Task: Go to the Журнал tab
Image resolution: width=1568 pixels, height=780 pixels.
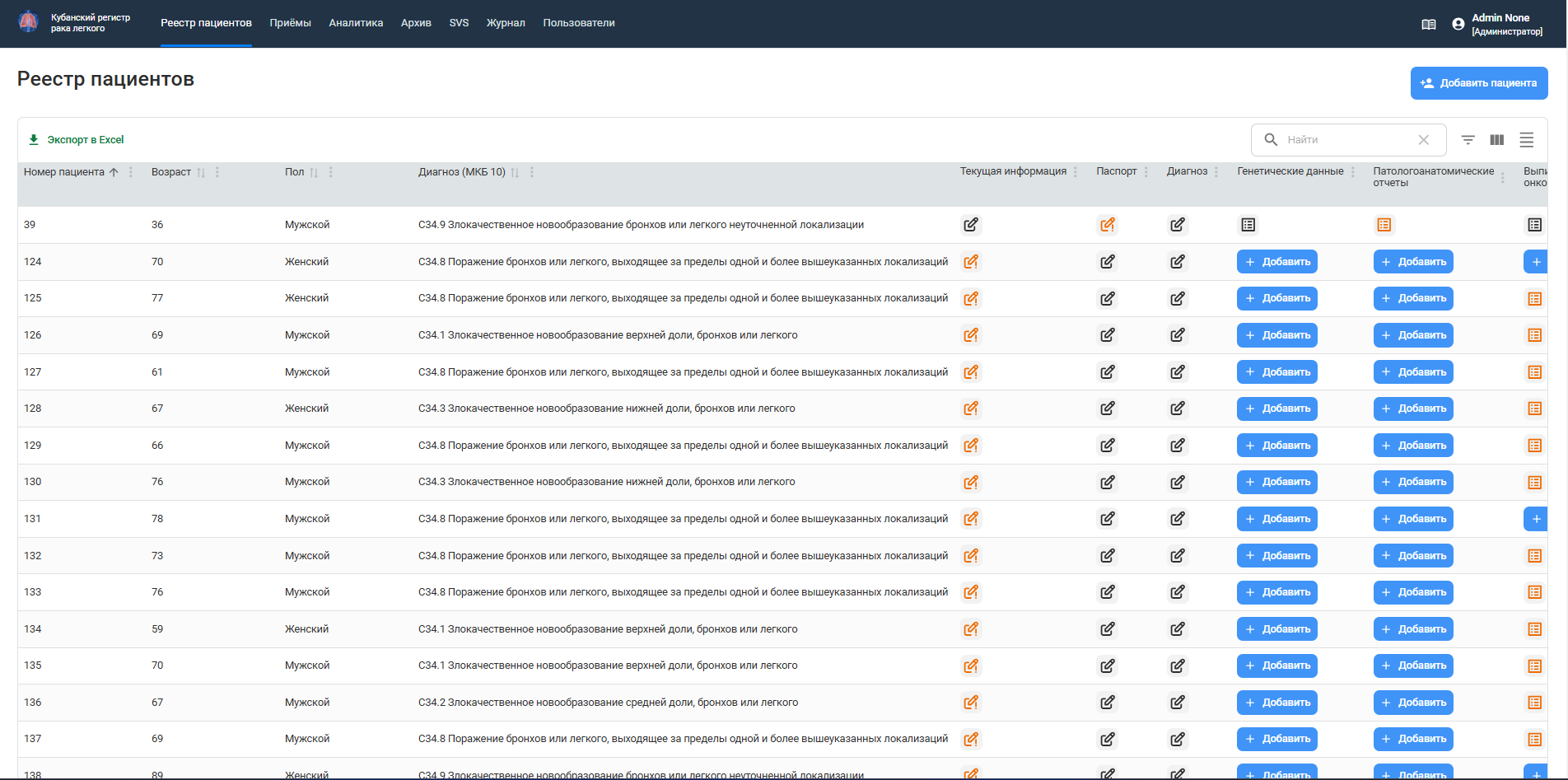Action: [x=506, y=23]
